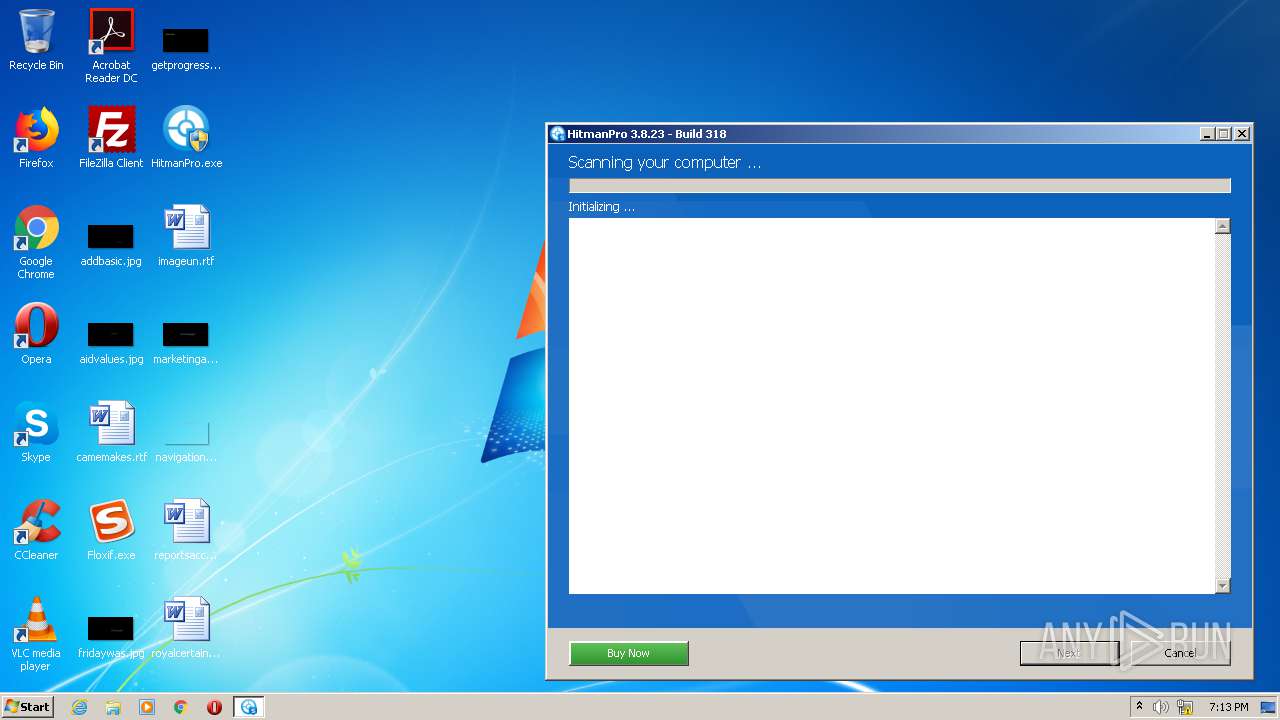Click the scan progress bar

(899, 186)
